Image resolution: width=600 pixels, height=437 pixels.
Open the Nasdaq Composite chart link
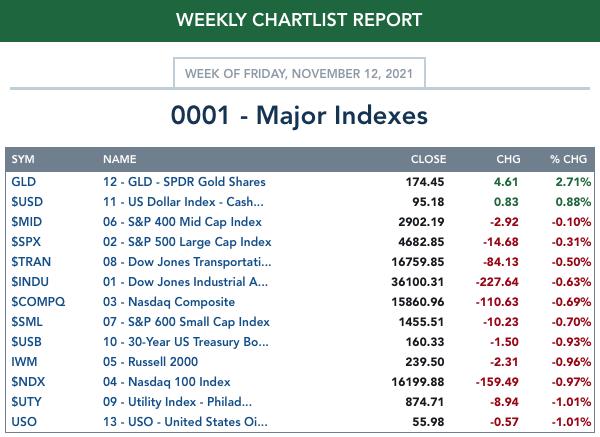(x=169, y=302)
